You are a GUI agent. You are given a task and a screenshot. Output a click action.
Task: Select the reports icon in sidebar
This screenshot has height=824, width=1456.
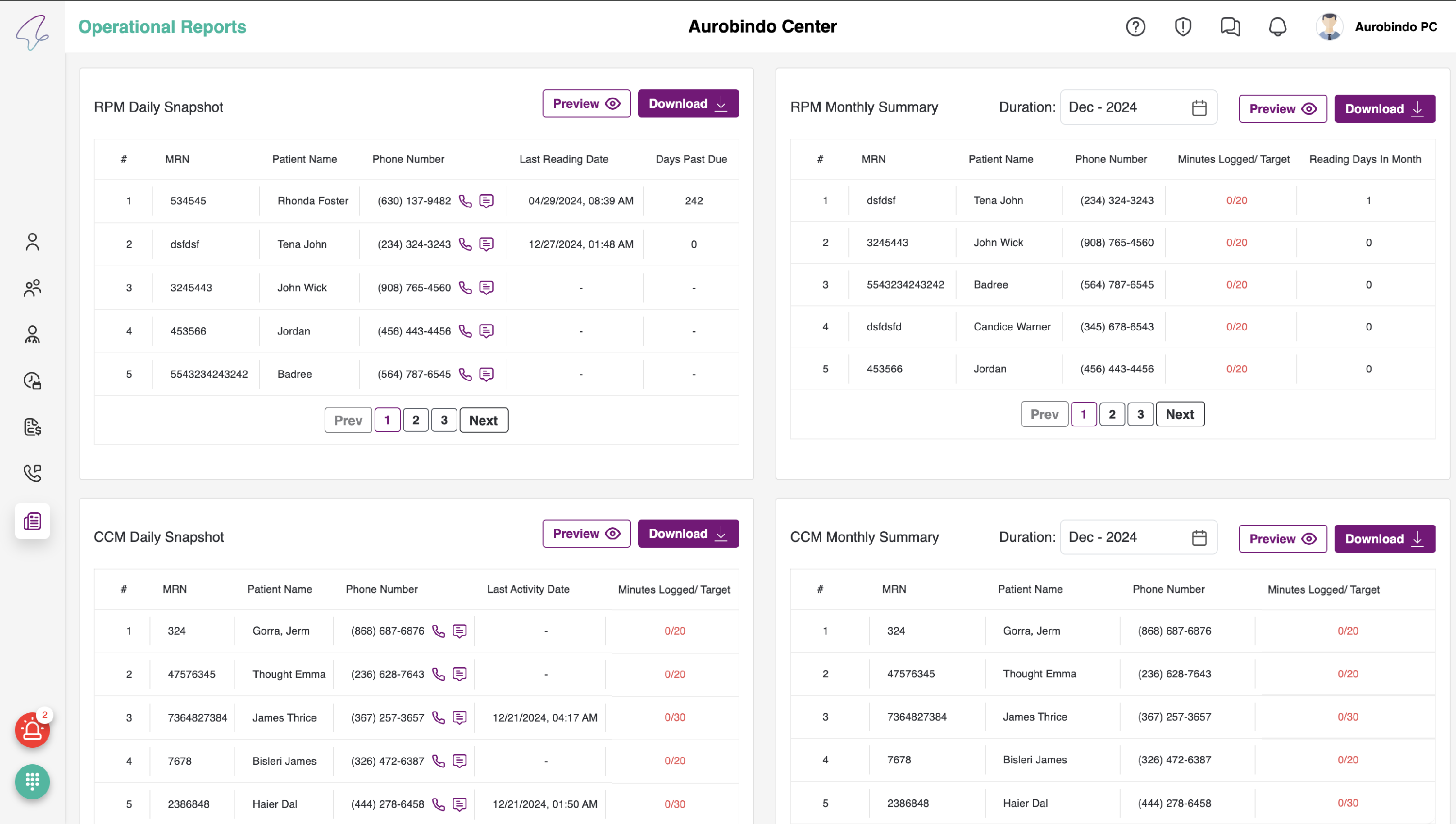[x=32, y=521]
